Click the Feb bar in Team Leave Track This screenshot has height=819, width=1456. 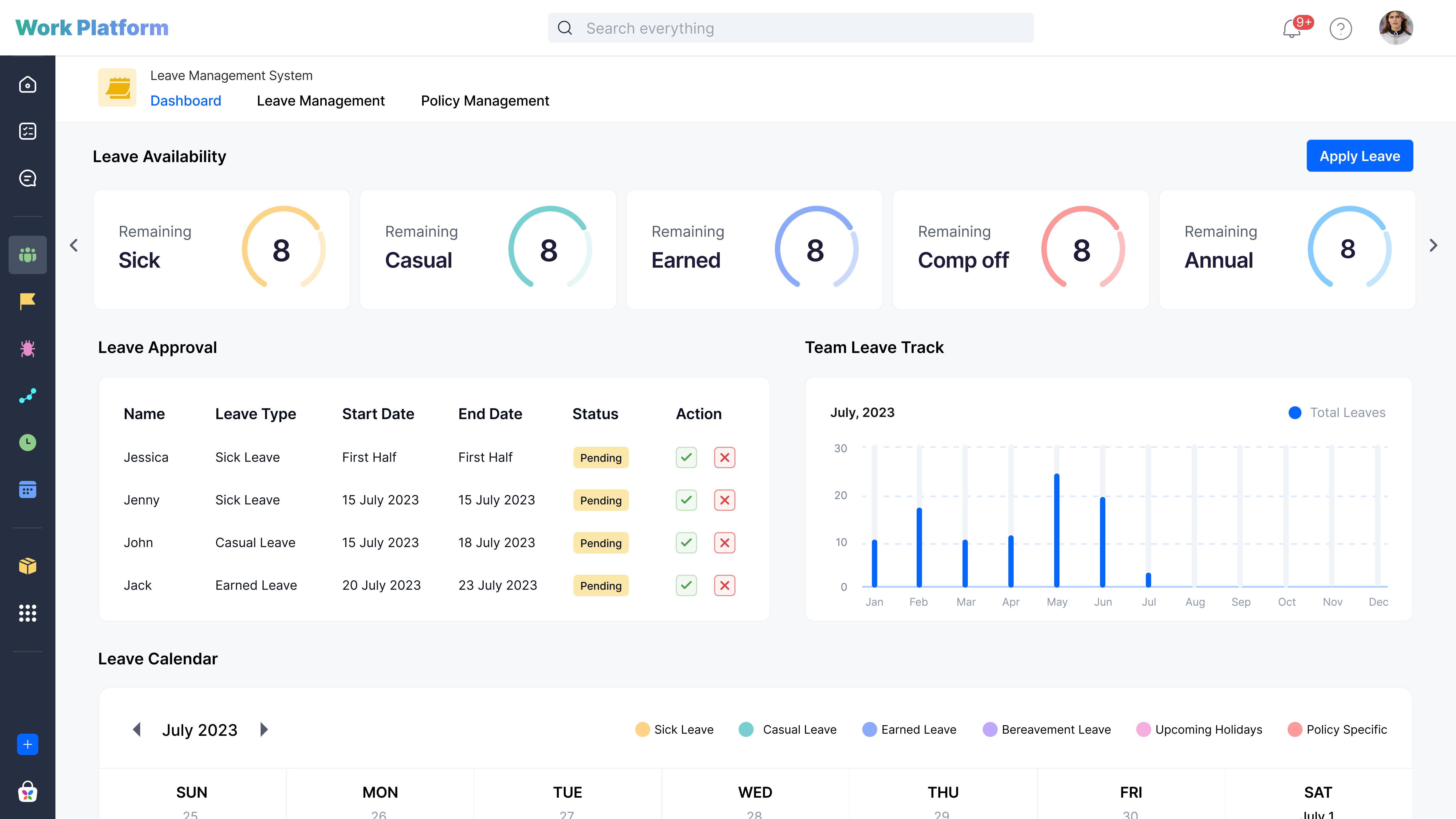[x=919, y=547]
